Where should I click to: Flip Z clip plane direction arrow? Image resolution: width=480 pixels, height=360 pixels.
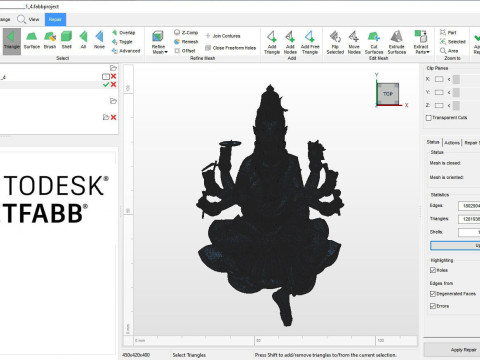click(449, 105)
